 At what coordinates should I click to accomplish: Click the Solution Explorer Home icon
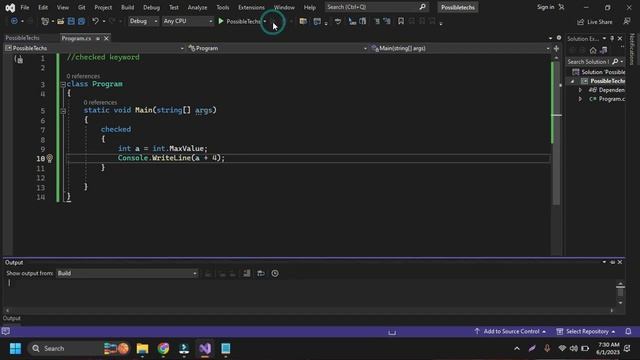(x=593, y=50)
